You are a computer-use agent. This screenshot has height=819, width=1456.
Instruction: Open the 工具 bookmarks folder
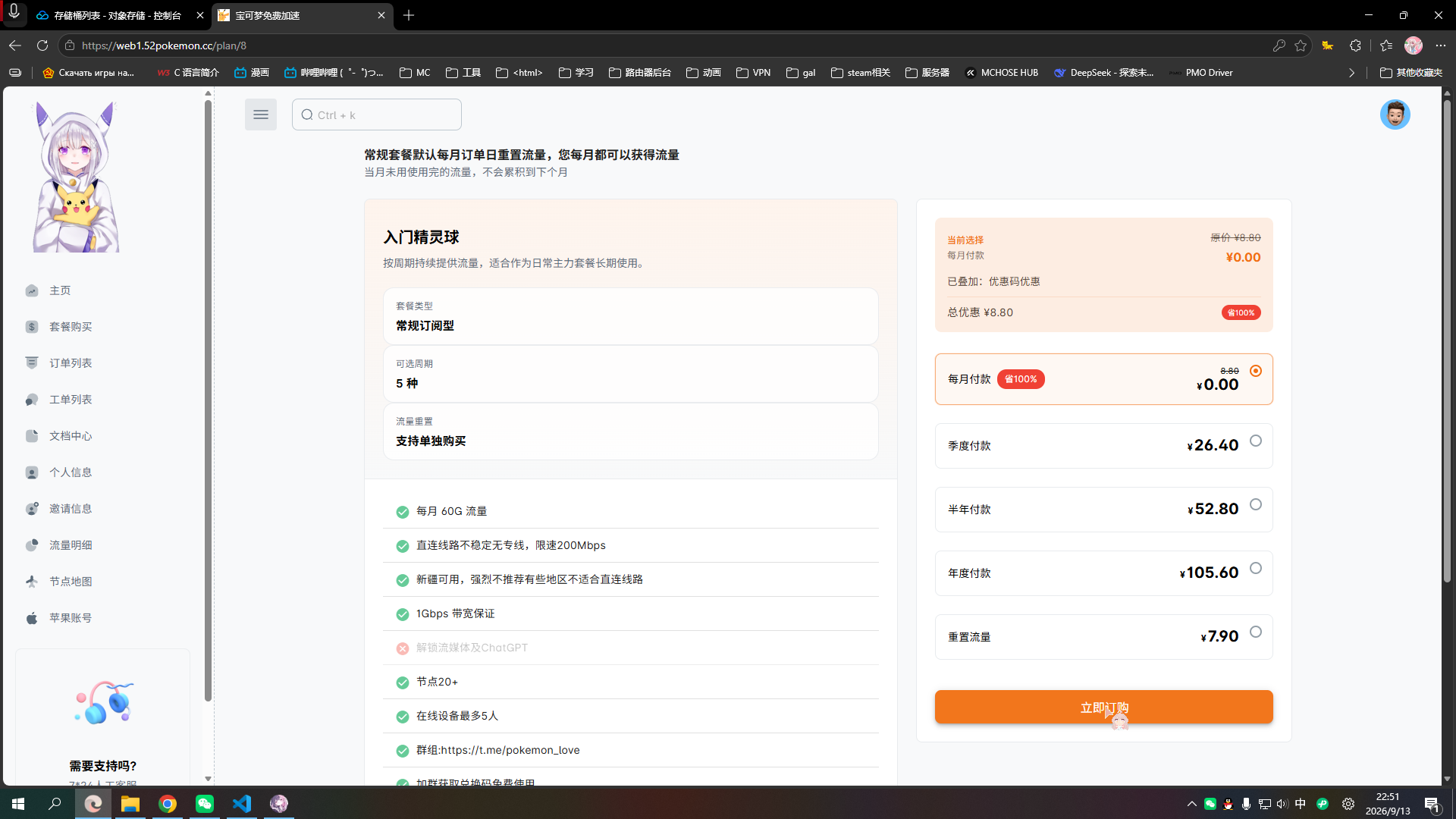point(463,73)
